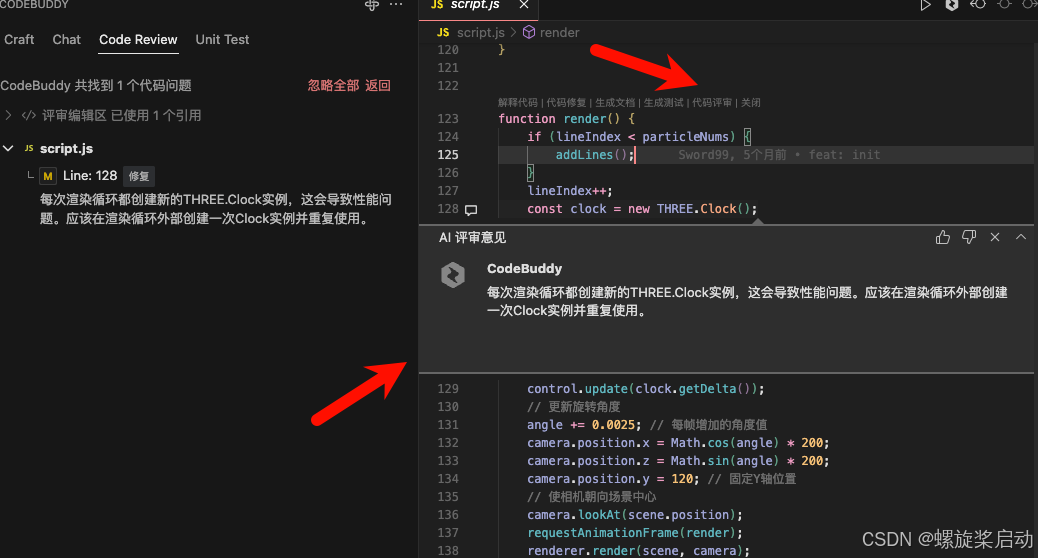Click 代码评审 code lens action
Viewport: 1038px width, 558px height.
[712, 103]
